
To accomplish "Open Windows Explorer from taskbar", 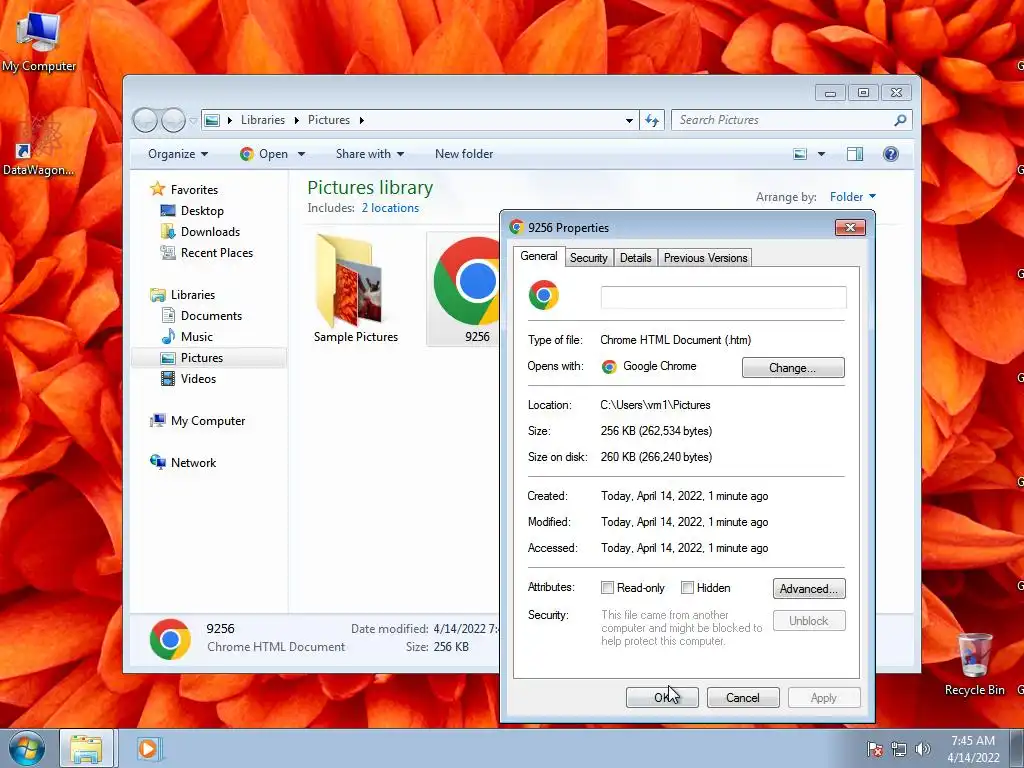I will pos(86,748).
